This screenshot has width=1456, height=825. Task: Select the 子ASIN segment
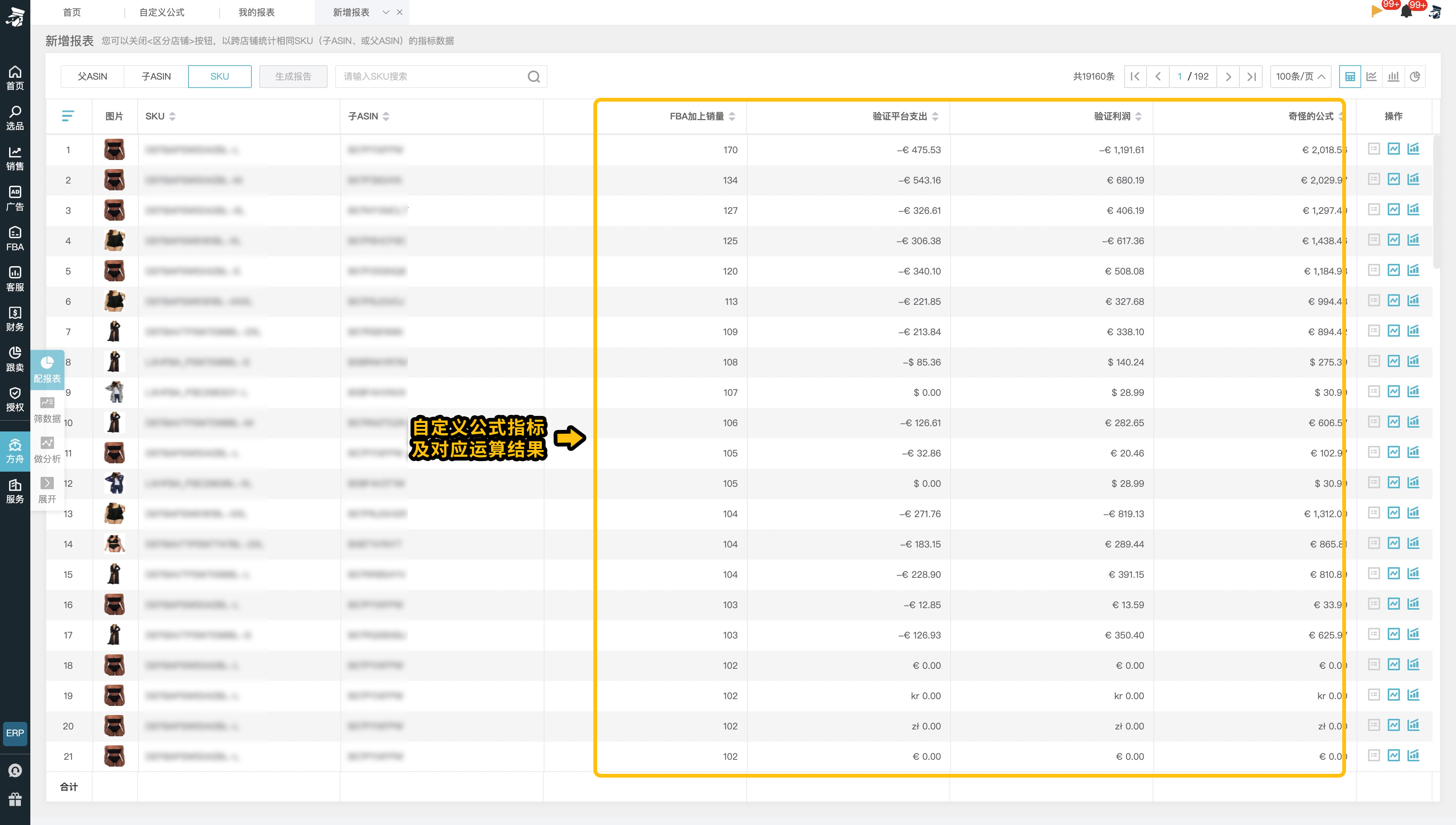coord(156,77)
